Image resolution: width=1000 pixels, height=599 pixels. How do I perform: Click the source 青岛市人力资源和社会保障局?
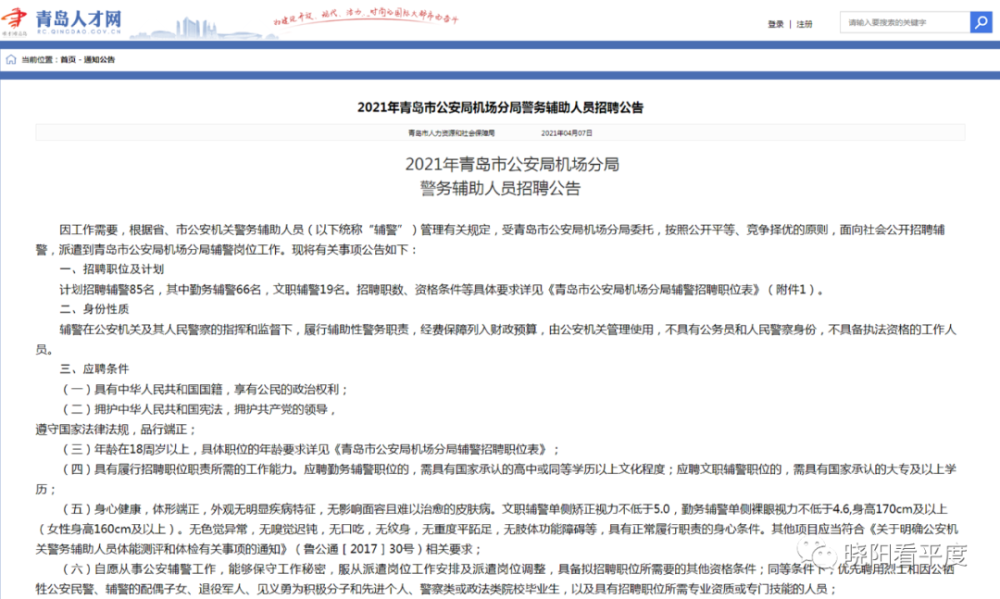coord(452,133)
